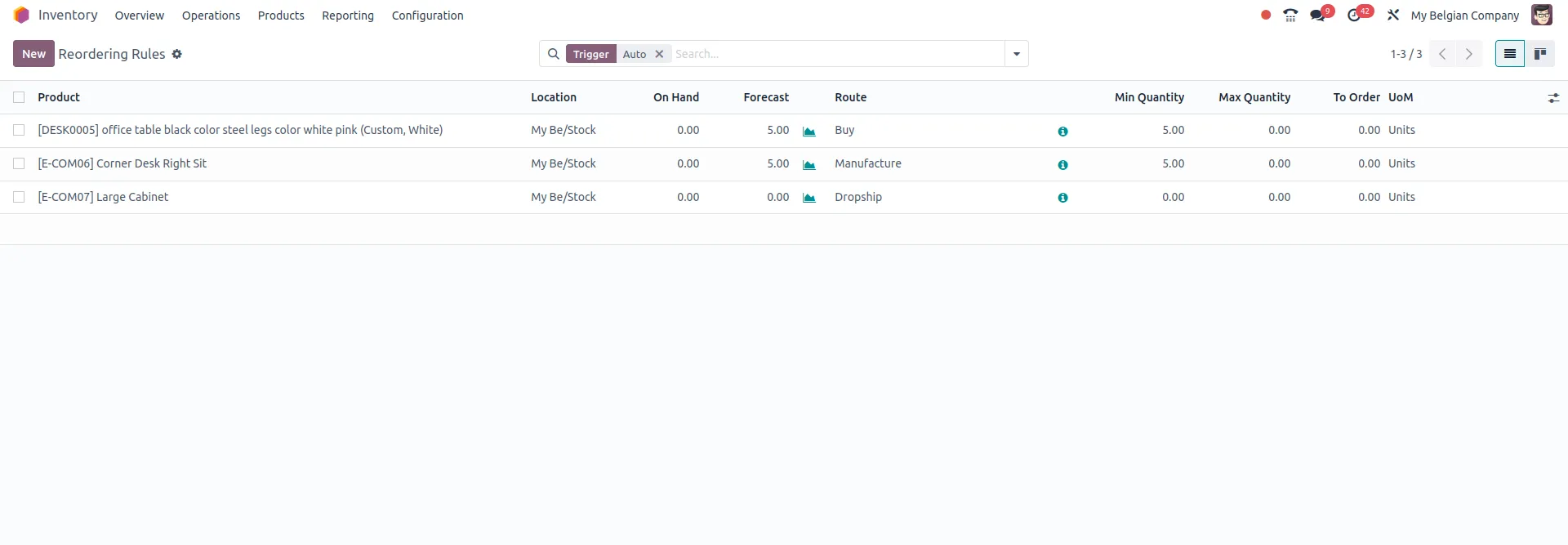Open the debug tools wrench icon
Viewport: 1568px width, 545px height.
pos(1393,15)
